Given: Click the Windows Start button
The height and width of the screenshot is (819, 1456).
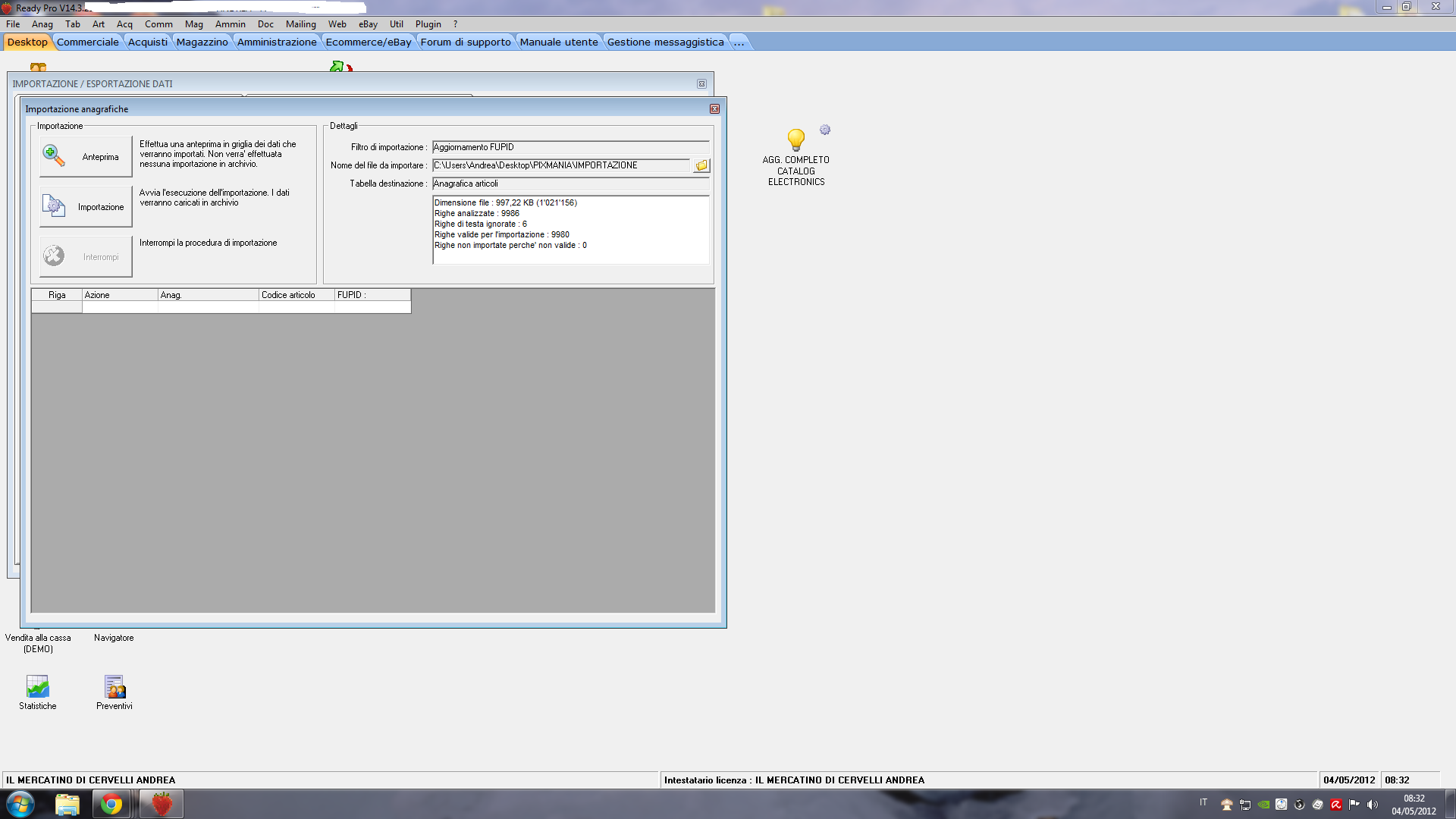Looking at the screenshot, I should click(20, 804).
